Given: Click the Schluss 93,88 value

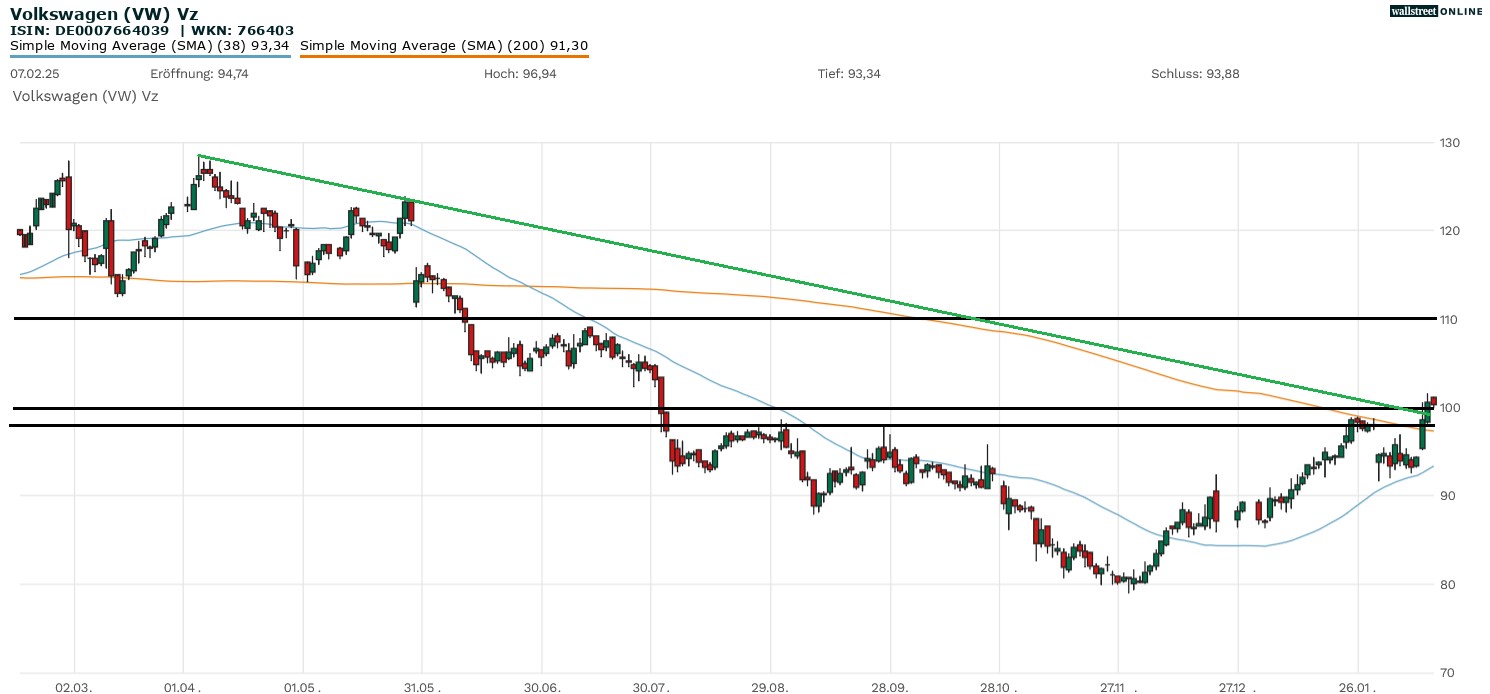Looking at the screenshot, I should [1195, 74].
